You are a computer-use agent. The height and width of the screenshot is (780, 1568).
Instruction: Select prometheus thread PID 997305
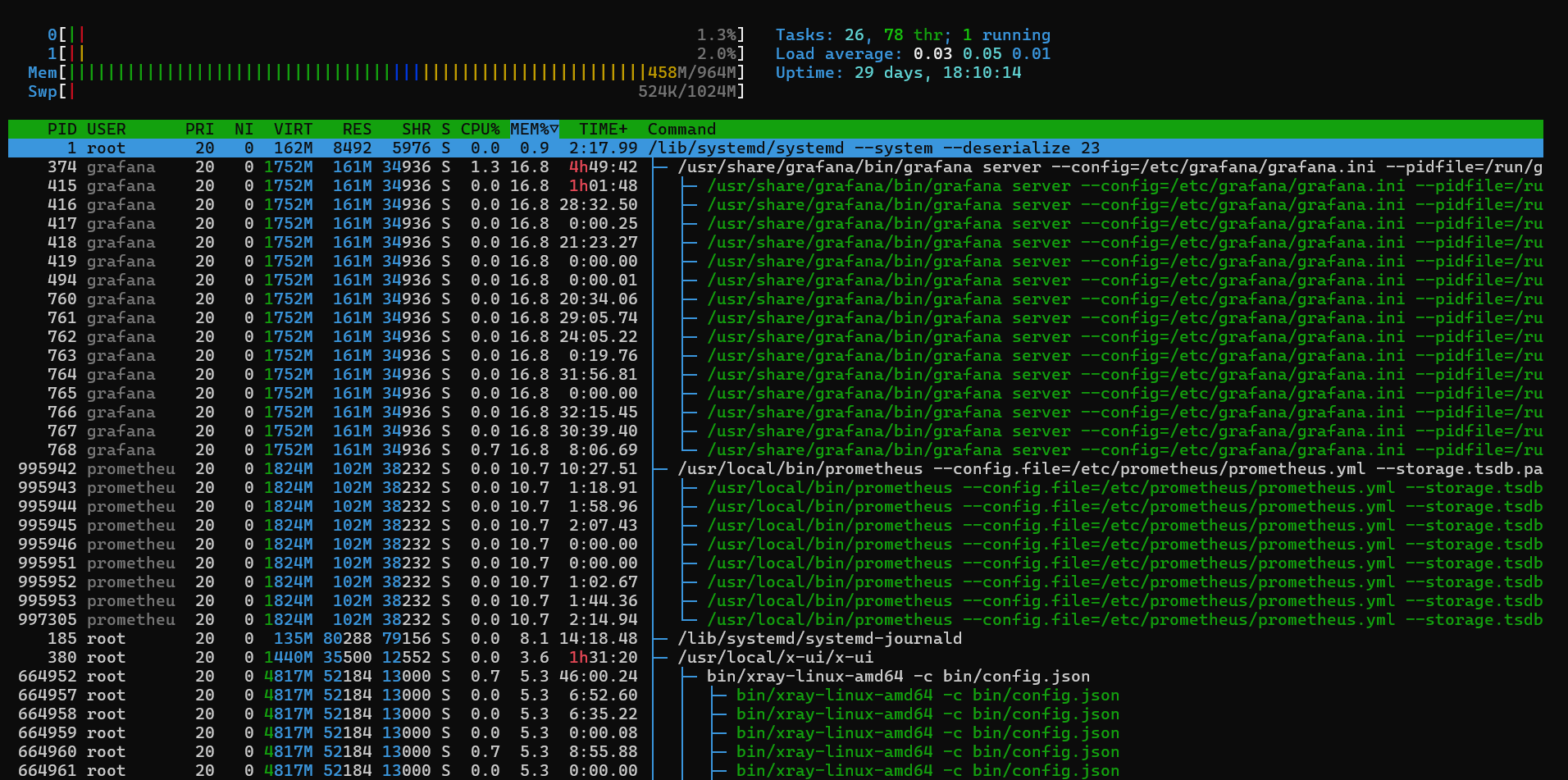point(776,620)
